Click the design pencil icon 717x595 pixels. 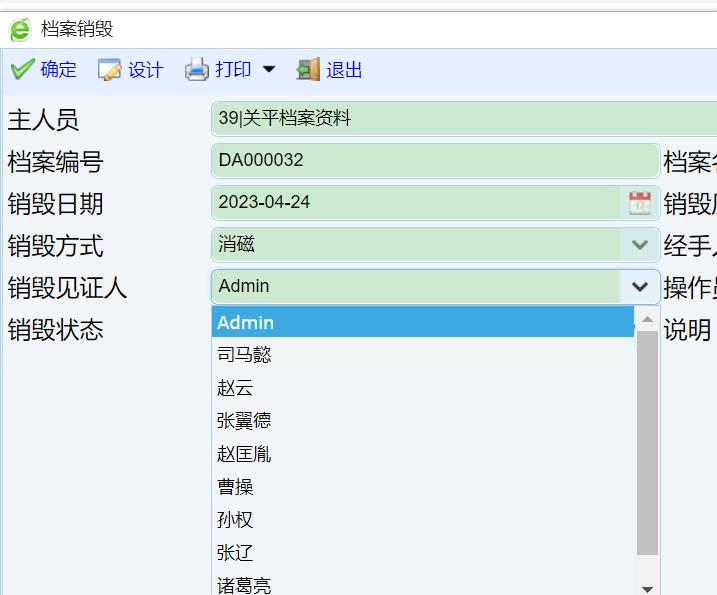pyautogui.click(x=109, y=70)
